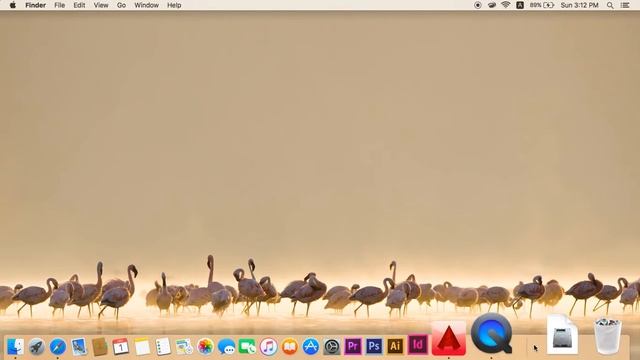Open Safari compass icon in Dock
Viewport: 640px width, 360px height.
pos(58,347)
